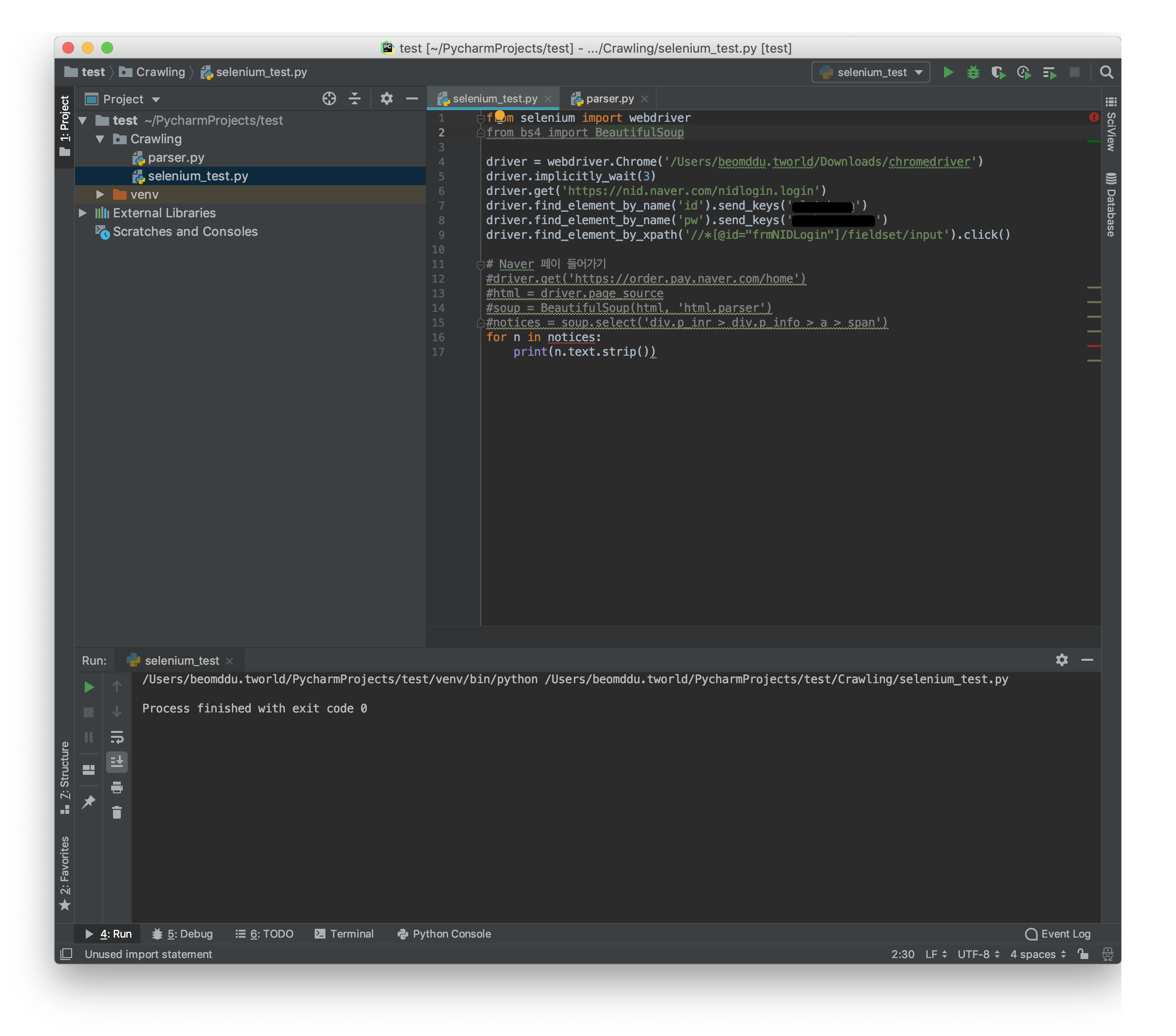Close the parser.py editor tab
The image size is (1176, 1036).
click(645, 99)
